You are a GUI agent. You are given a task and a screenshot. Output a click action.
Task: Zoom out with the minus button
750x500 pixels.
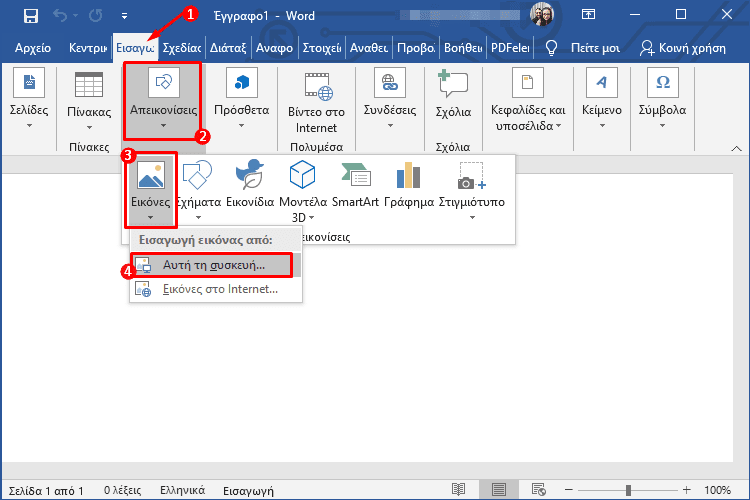point(569,489)
